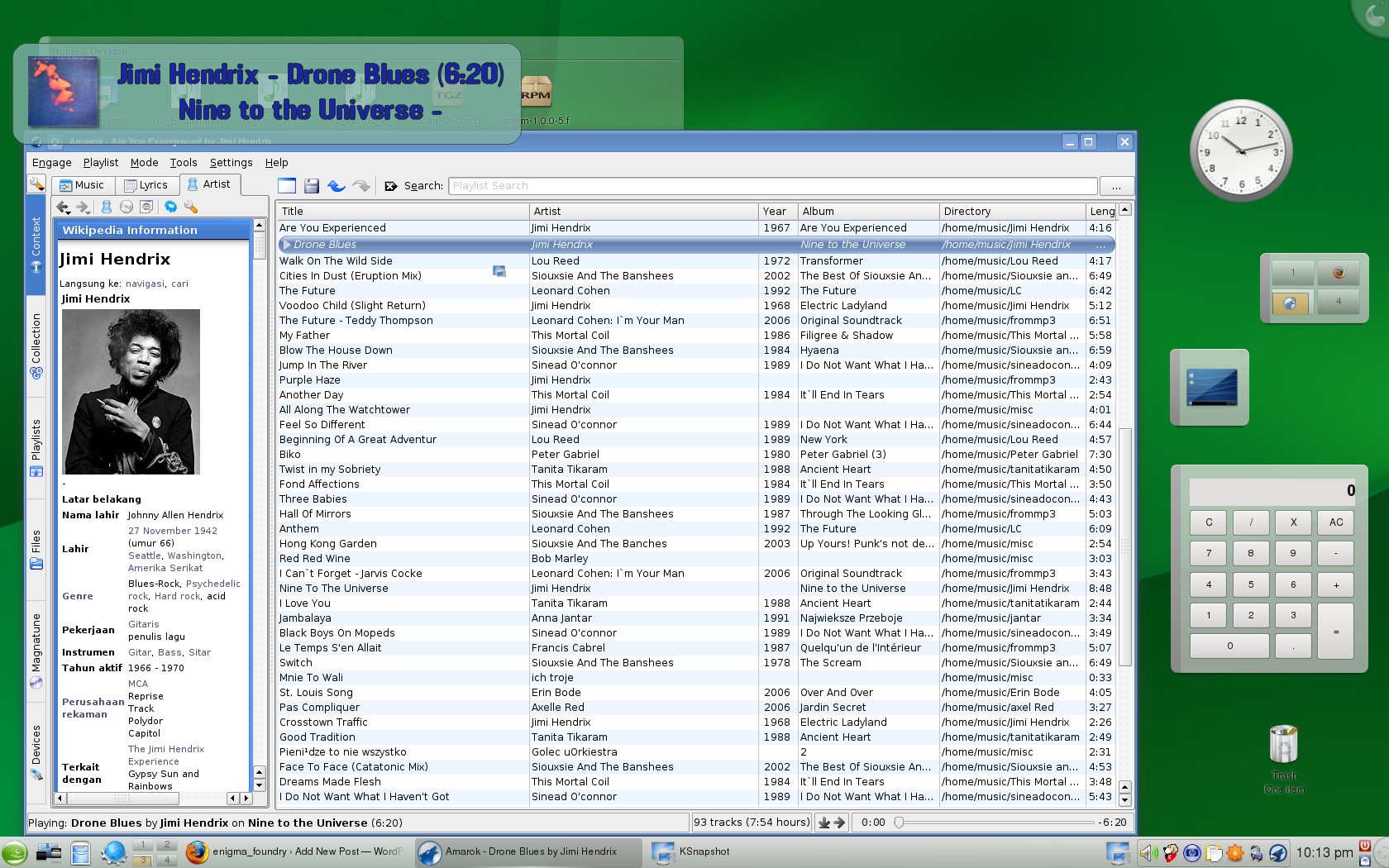This screenshot has width=1389, height=868.
Task: Sort playlist by the Year column header
Action: [x=778, y=212]
